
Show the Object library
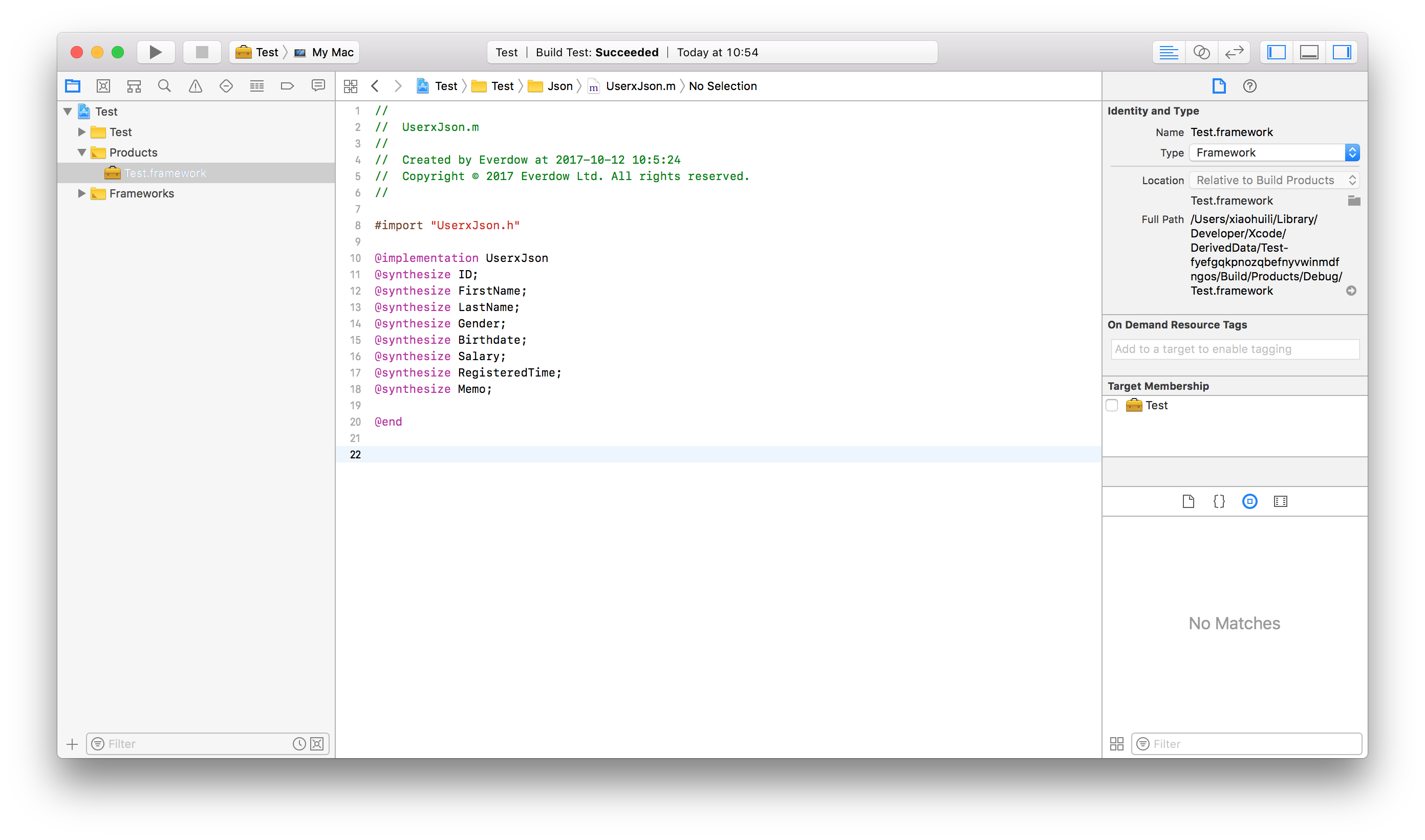1249,501
